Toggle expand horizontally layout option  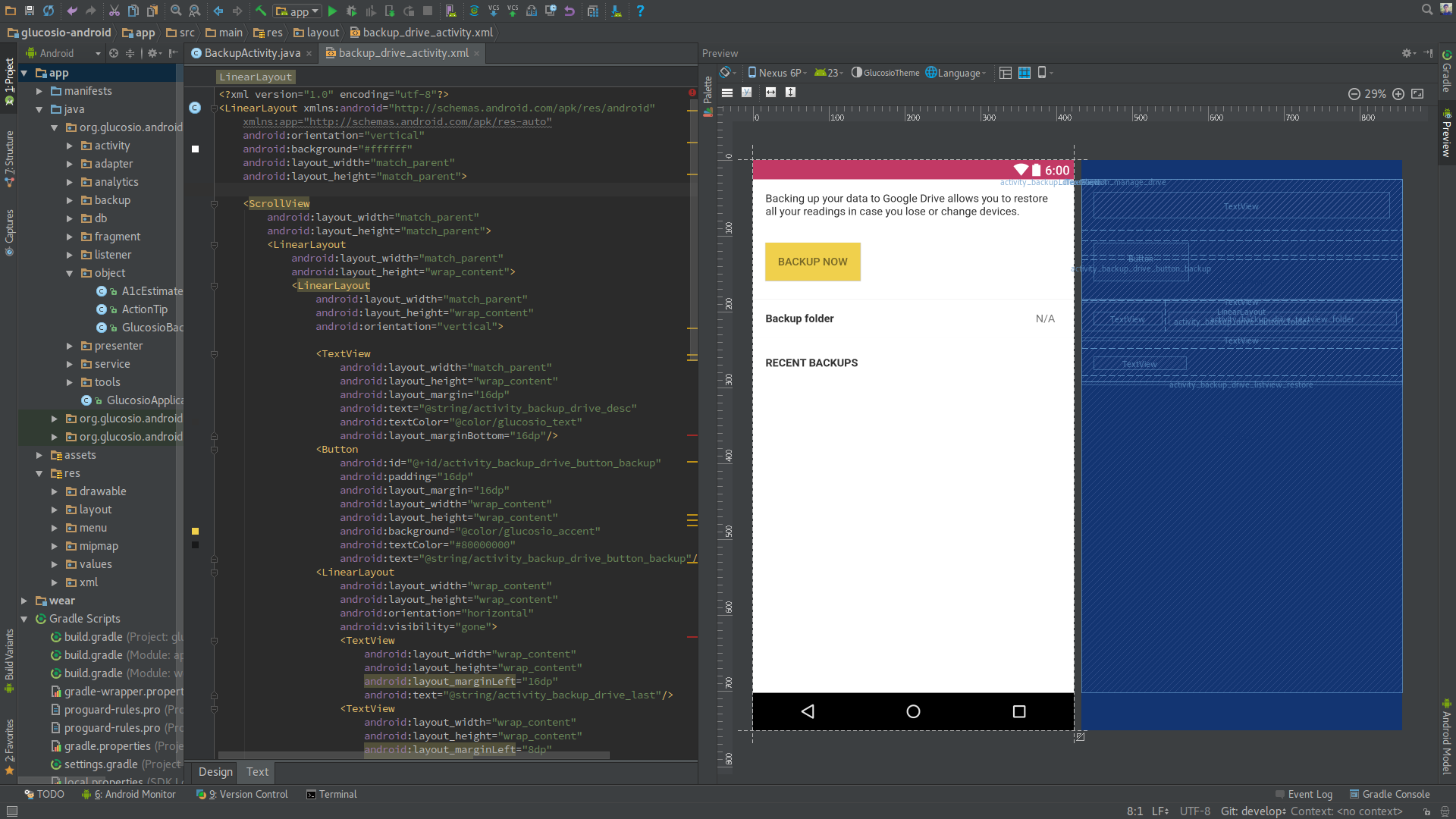tap(770, 93)
